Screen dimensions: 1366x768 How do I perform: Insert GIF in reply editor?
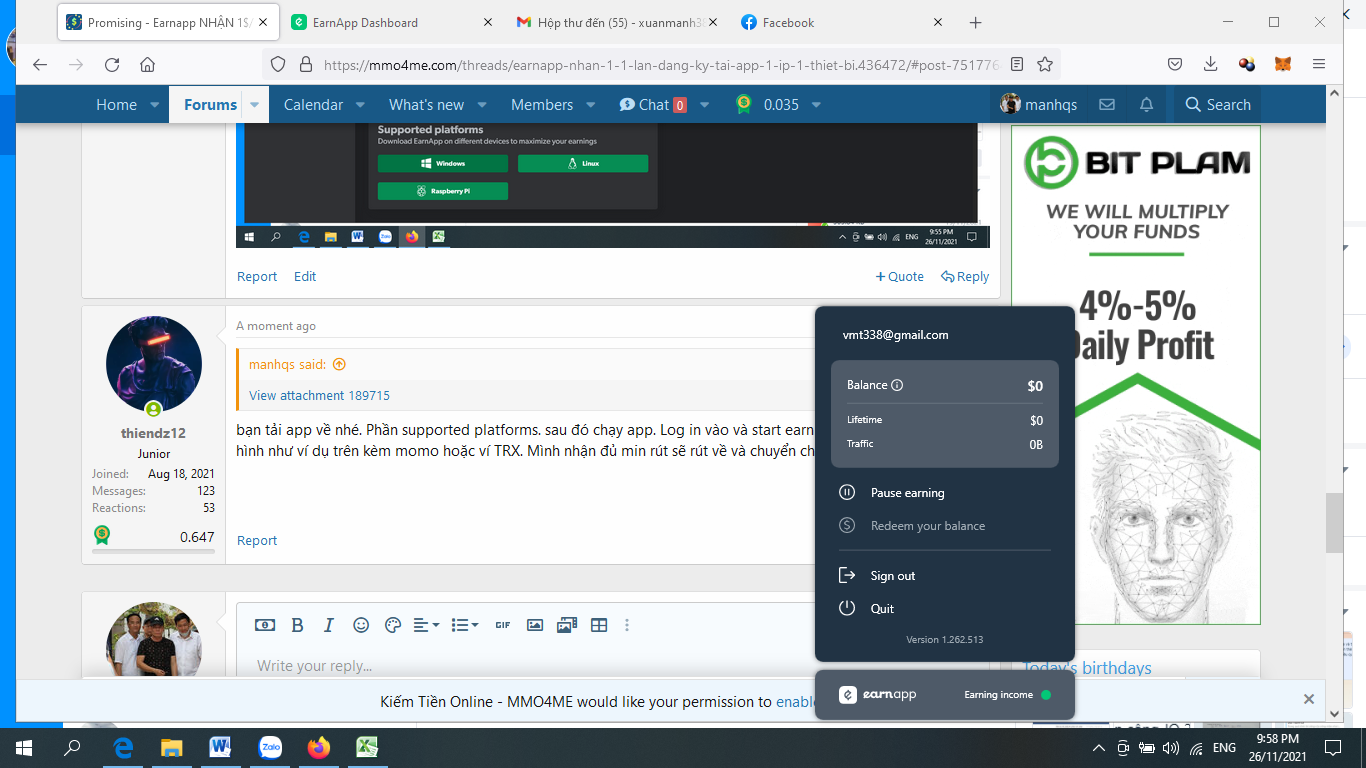(503, 625)
